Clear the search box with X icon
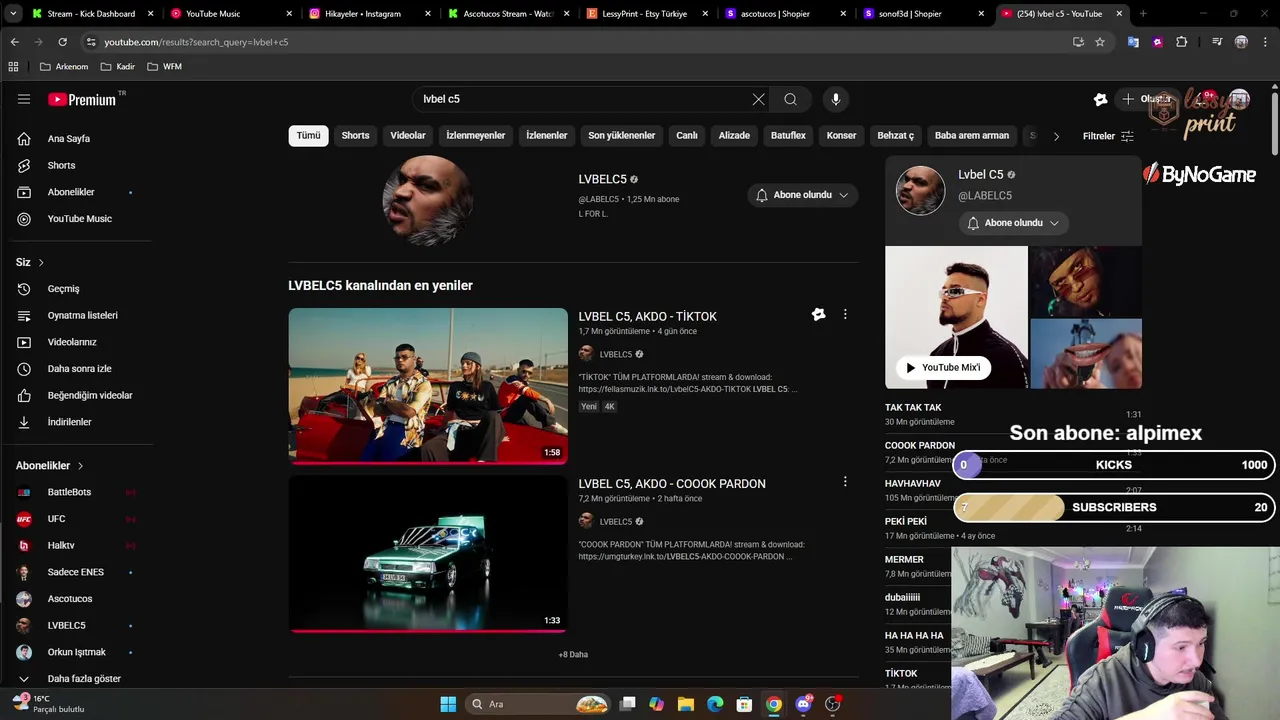This screenshot has height=720, width=1280. point(758,99)
